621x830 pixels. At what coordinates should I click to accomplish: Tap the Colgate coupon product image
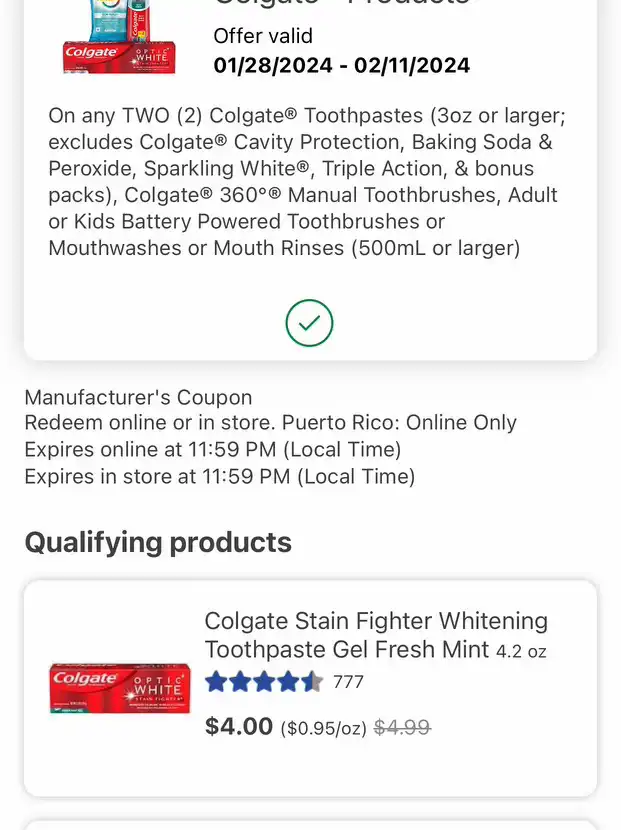(x=119, y=37)
